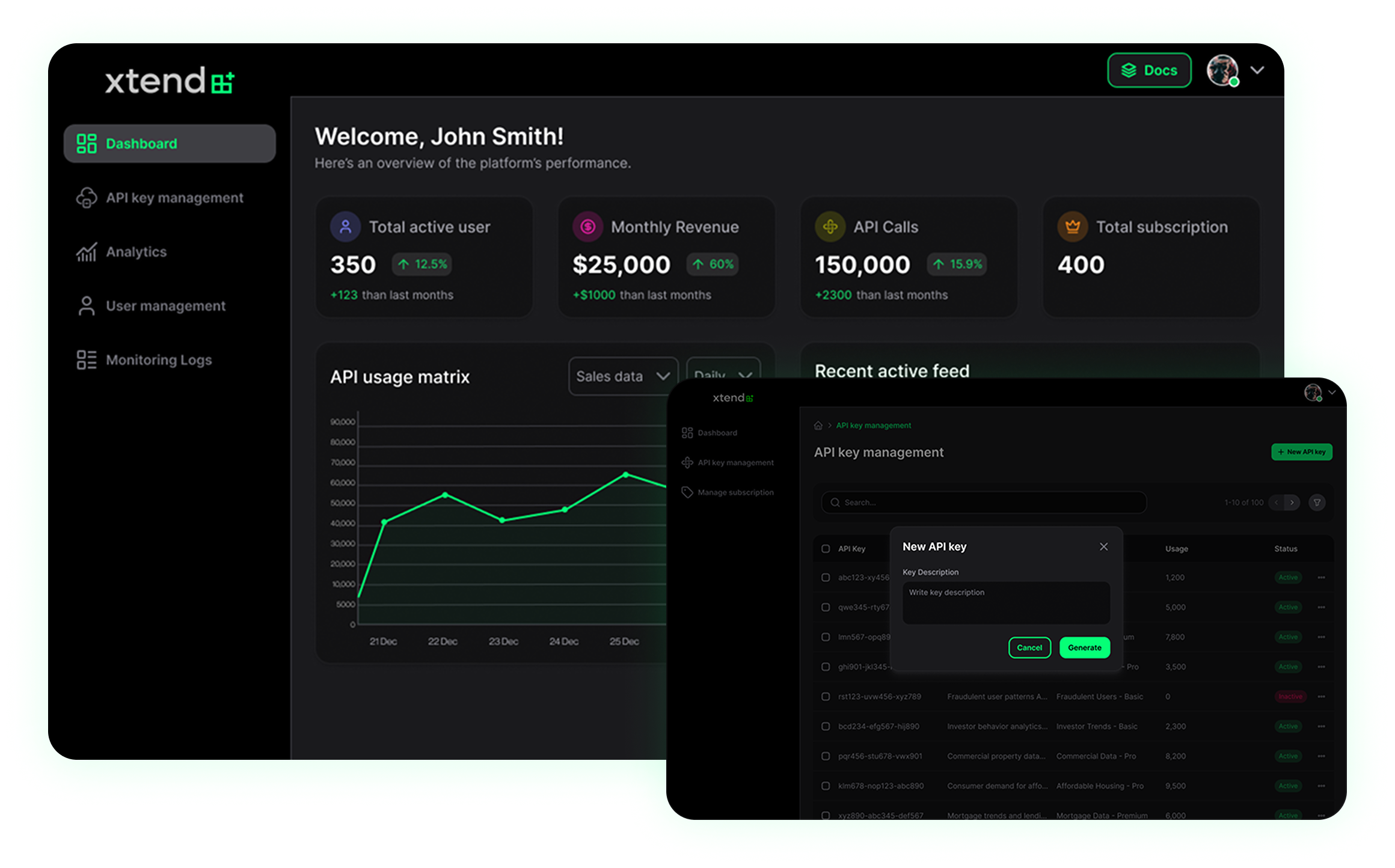Check the rst123-uvw456-xyz789 row checkbox

[826, 697]
